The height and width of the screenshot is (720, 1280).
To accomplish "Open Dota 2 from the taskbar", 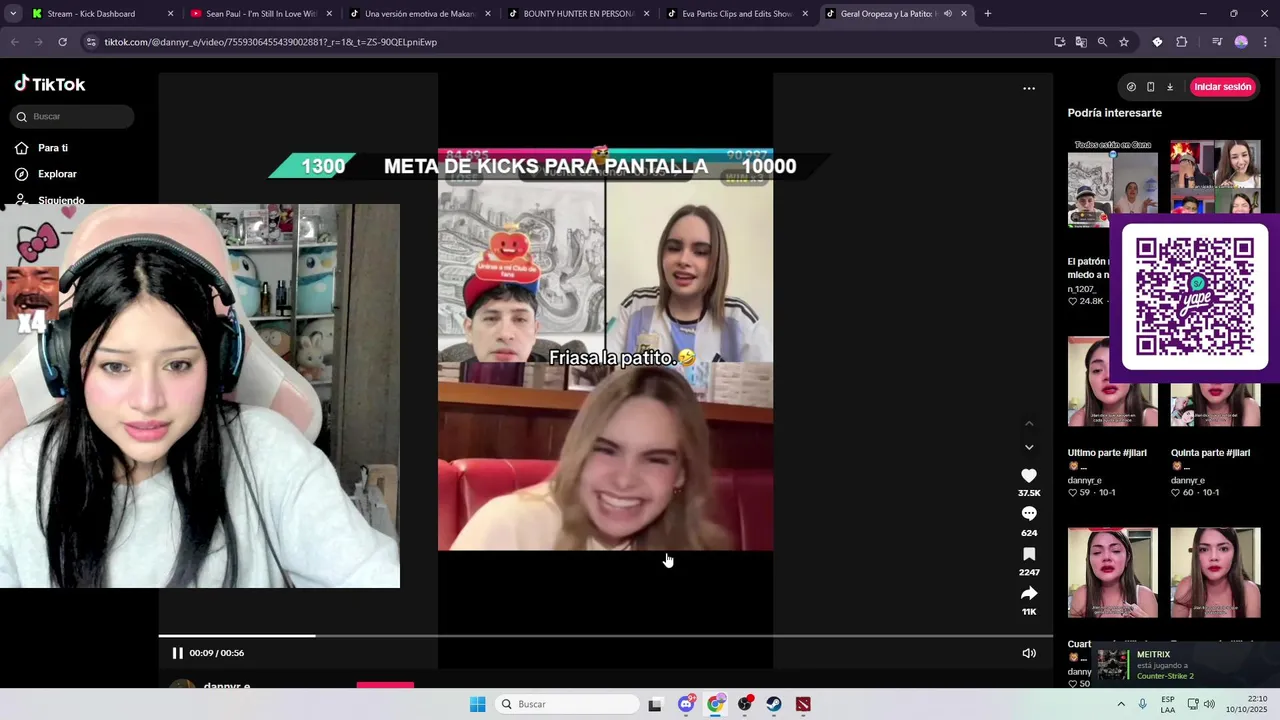I will pos(803,704).
